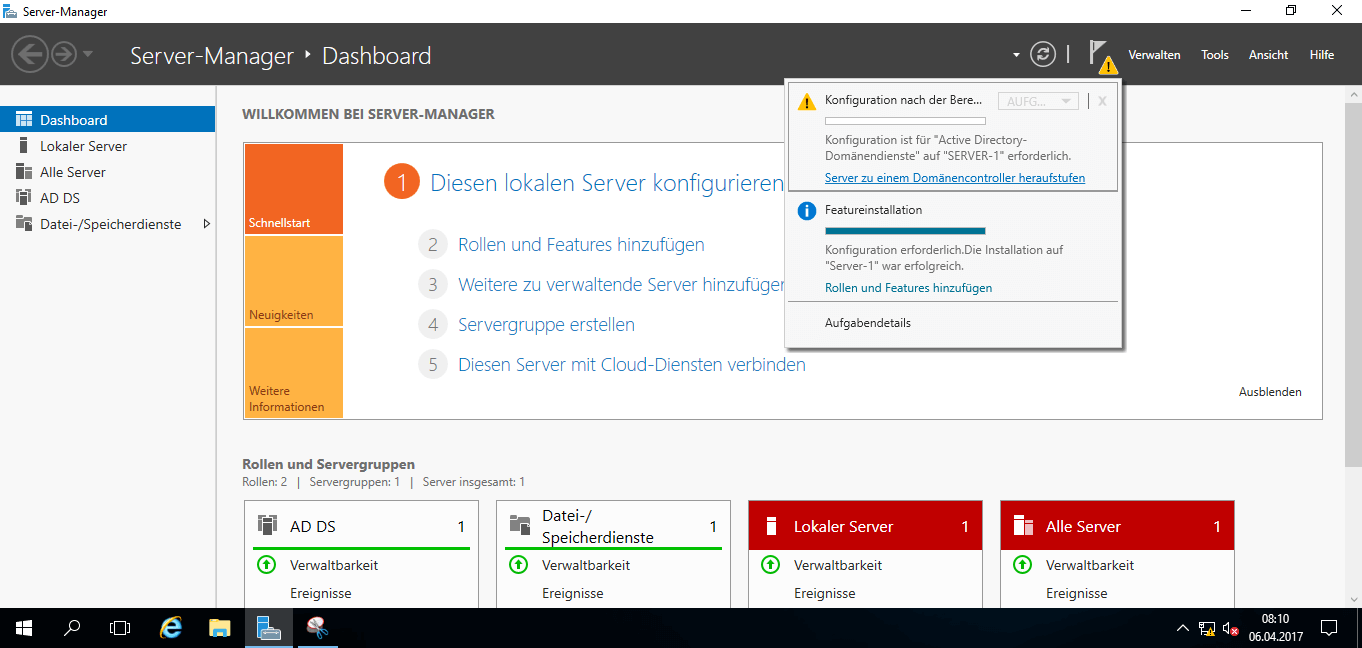
Task: Open Action Center notification icon in tray
Action: tap(1329, 628)
